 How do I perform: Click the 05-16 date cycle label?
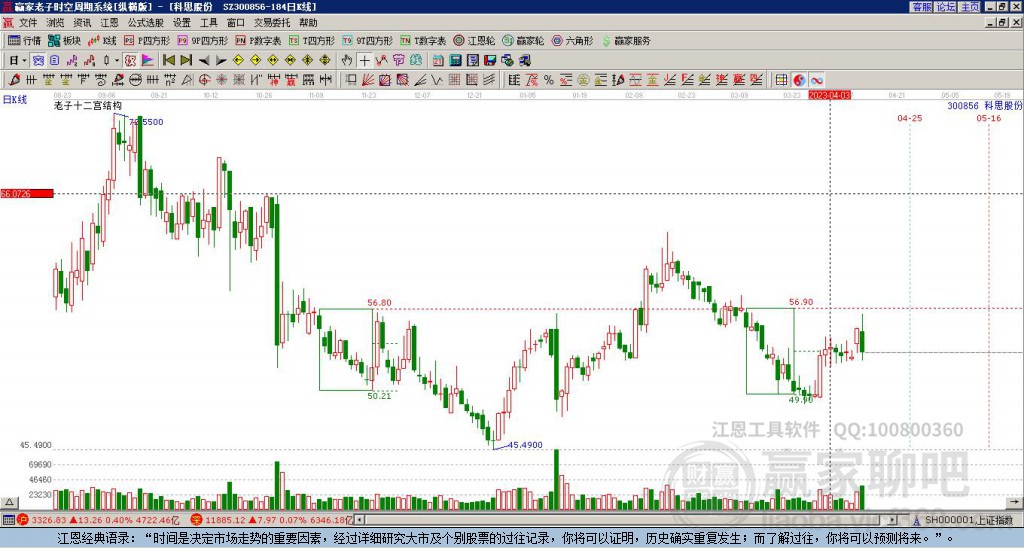[989, 118]
